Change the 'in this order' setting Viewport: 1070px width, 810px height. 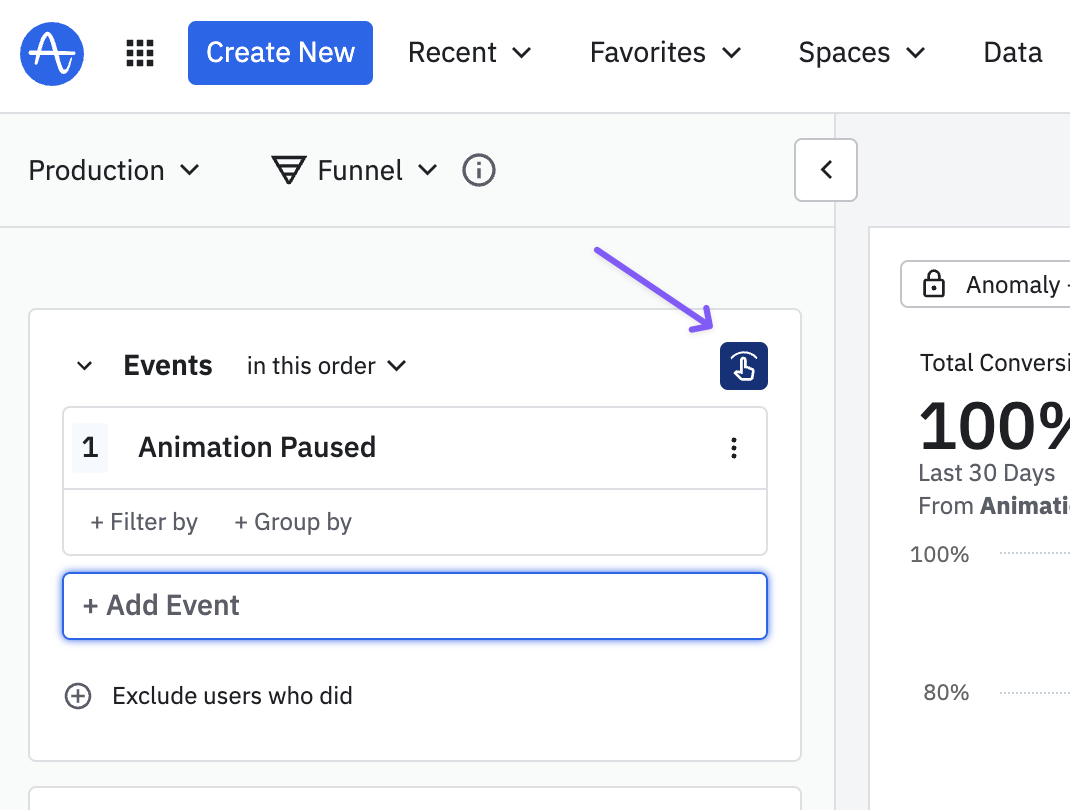(x=326, y=366)
